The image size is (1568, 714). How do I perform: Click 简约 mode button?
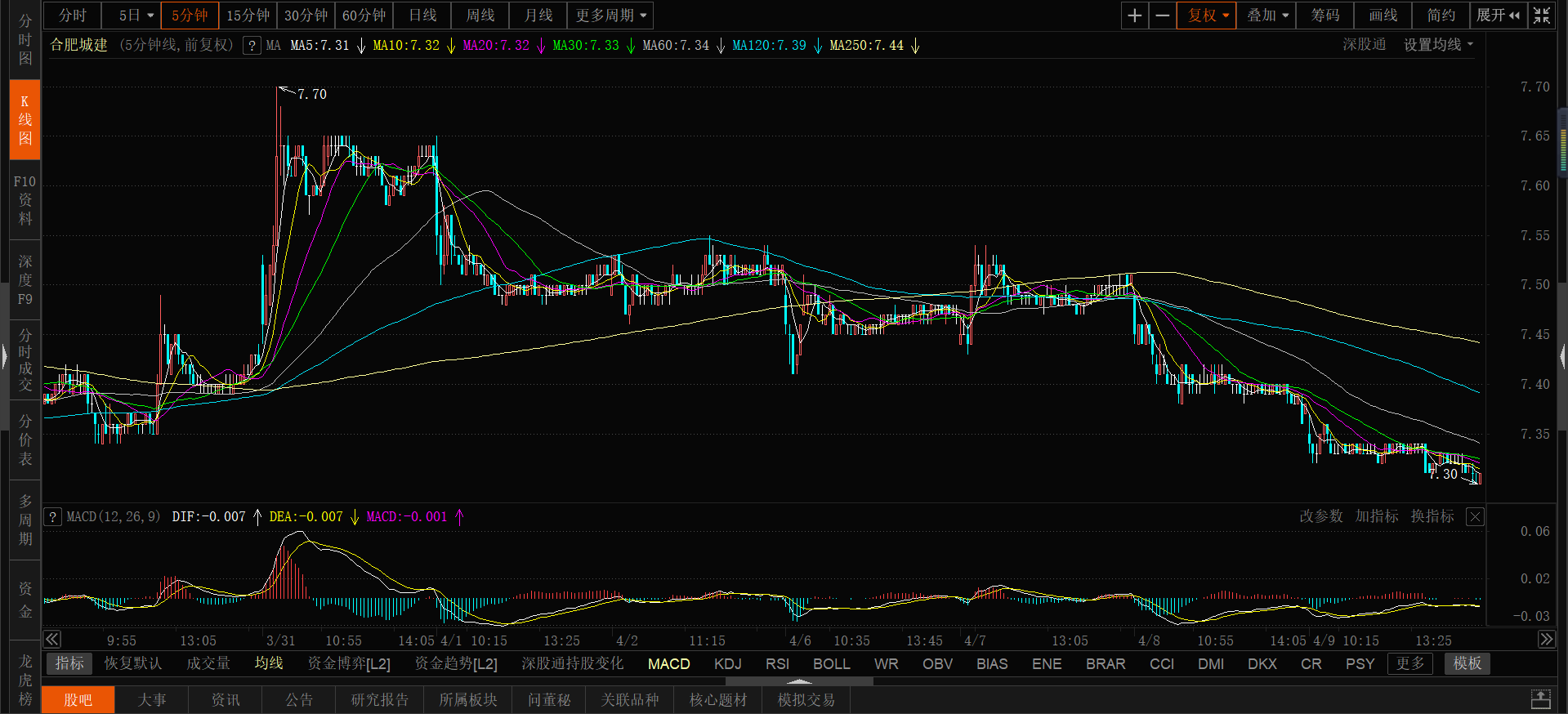[x=1441, y=16]
